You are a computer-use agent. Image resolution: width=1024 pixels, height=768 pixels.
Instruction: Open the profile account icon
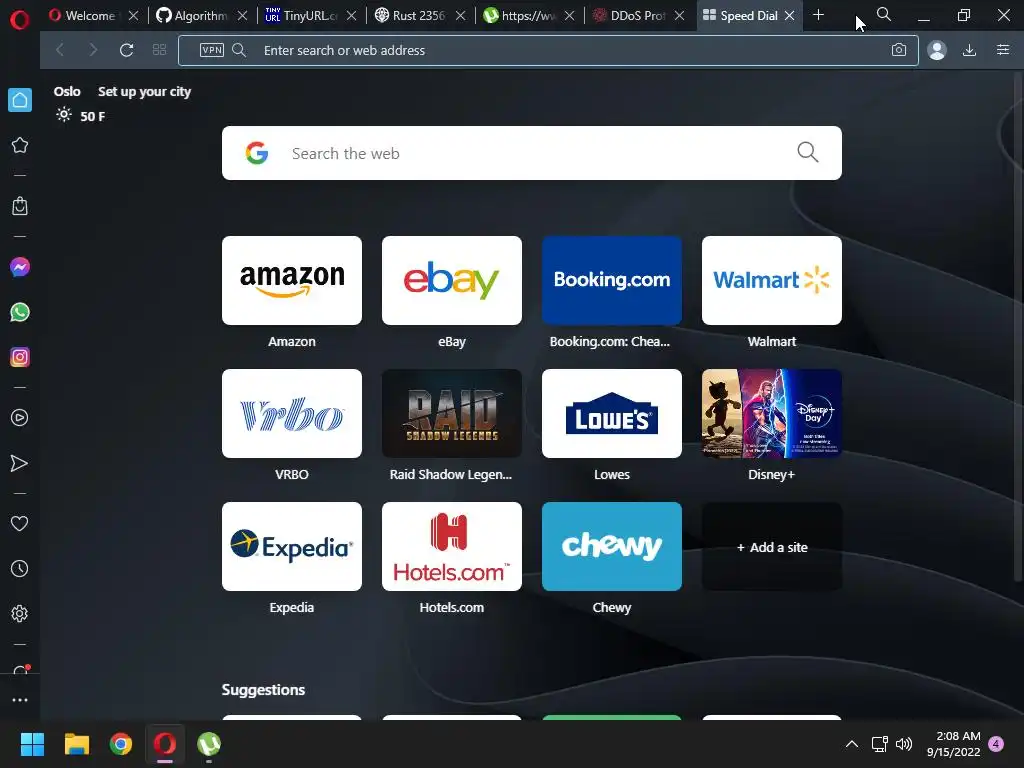[x=936, y=50]
